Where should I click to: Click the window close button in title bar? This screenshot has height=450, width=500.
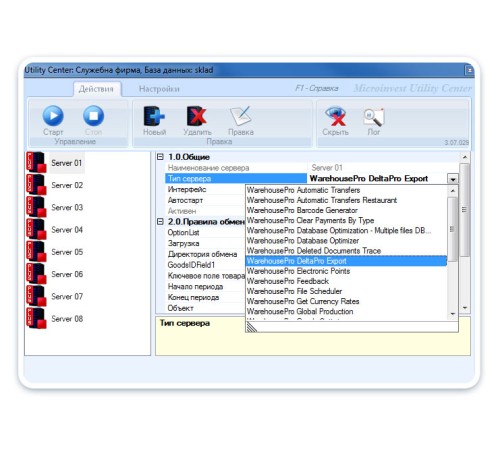469,70
